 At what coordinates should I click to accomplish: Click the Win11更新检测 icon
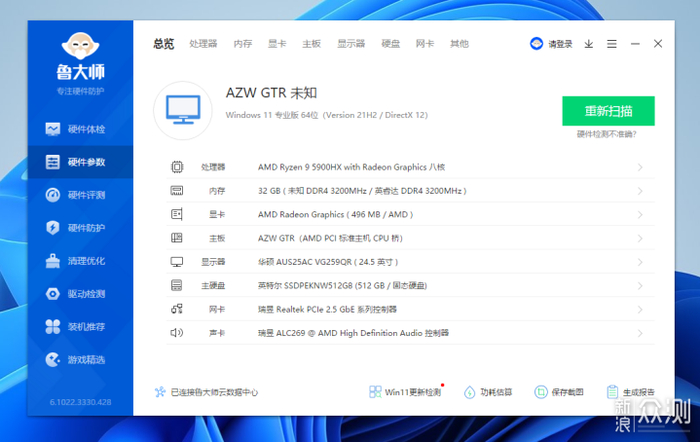point(375,392)
